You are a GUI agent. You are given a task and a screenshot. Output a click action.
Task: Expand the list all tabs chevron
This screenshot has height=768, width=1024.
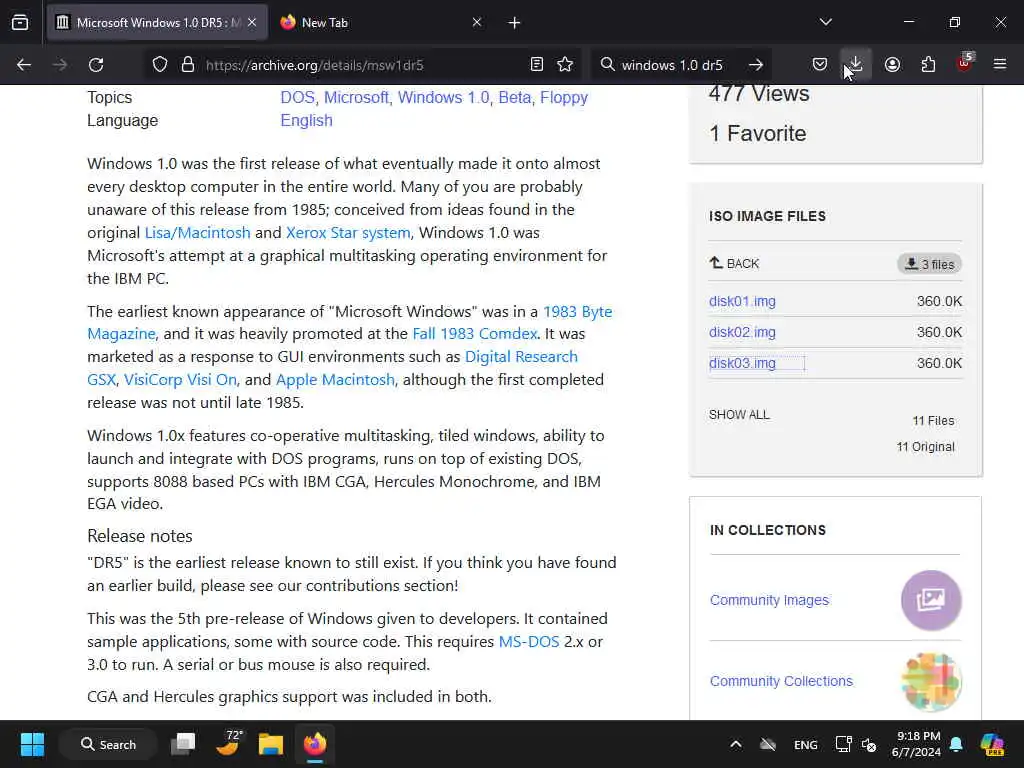(x=825, y=22)
